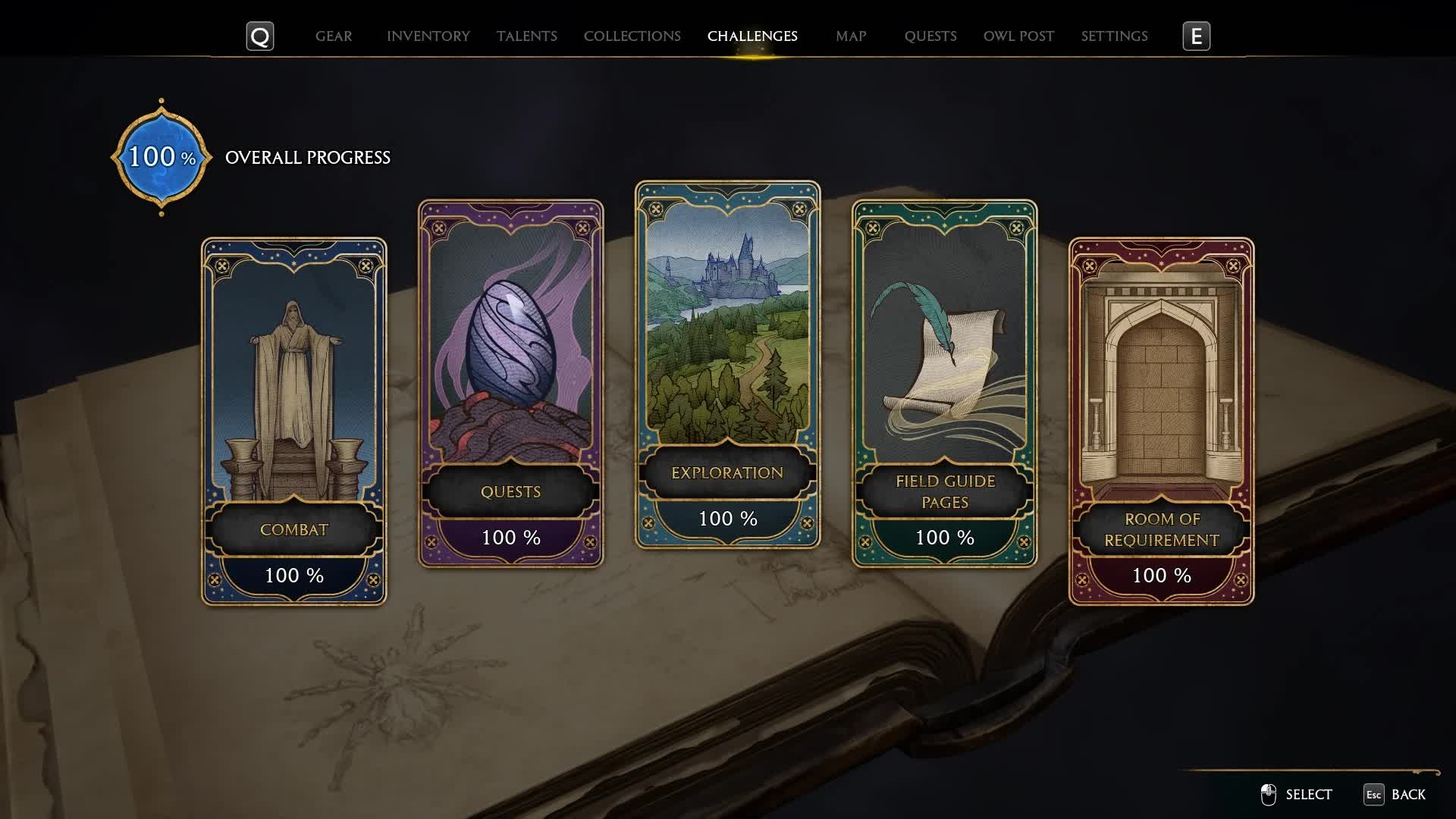Click the overall progress 100% badge
1456x819 pixels.
click(x=162, y=158)
